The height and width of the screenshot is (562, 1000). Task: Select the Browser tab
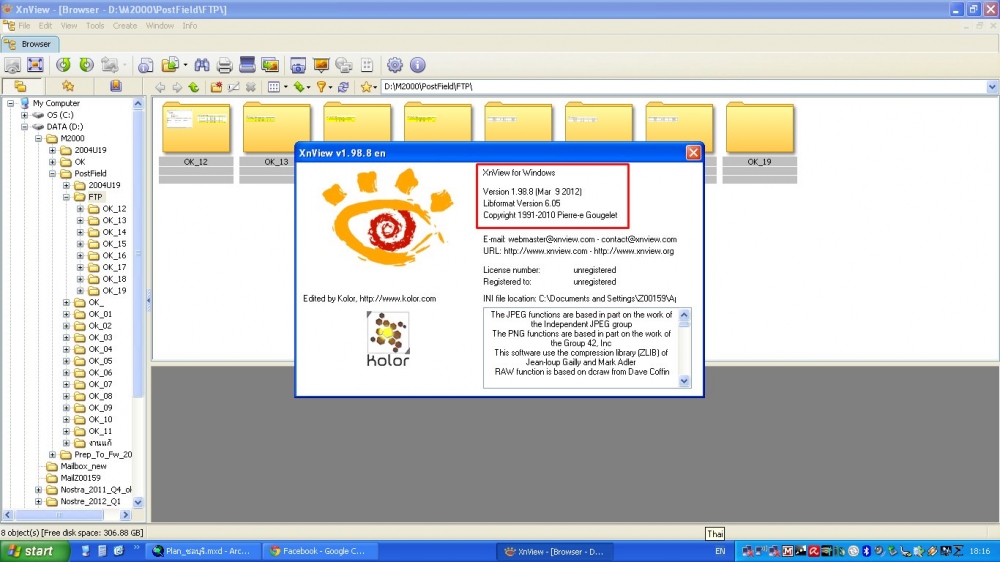(x=30, y=44)
